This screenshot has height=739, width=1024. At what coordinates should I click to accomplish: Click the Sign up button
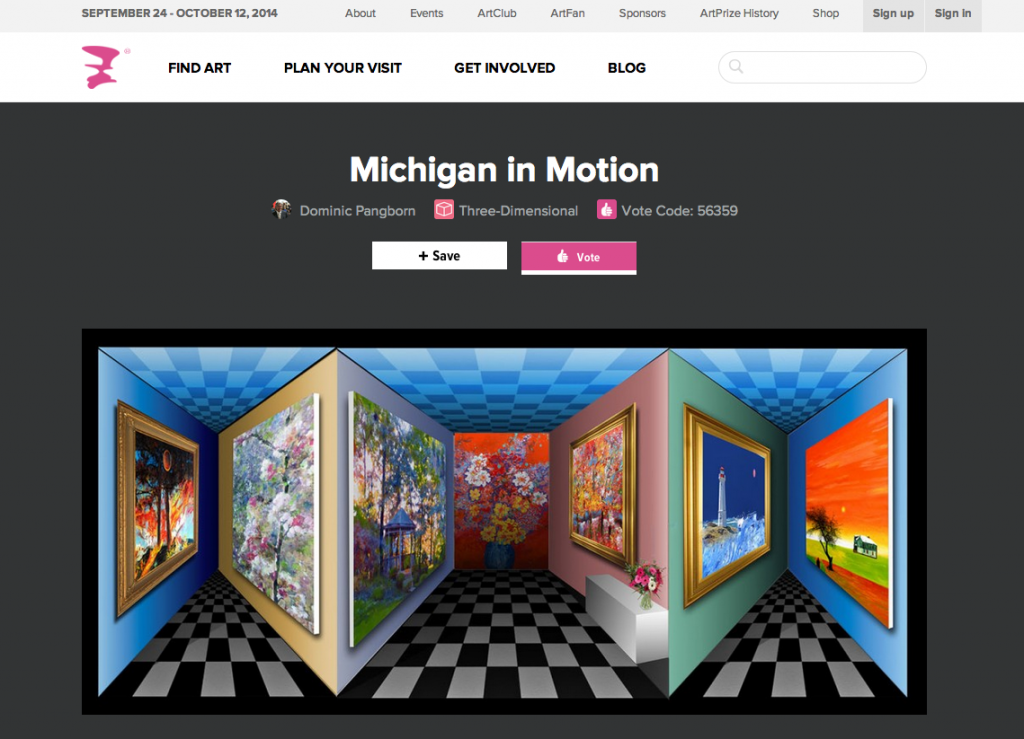coord(893,14)
